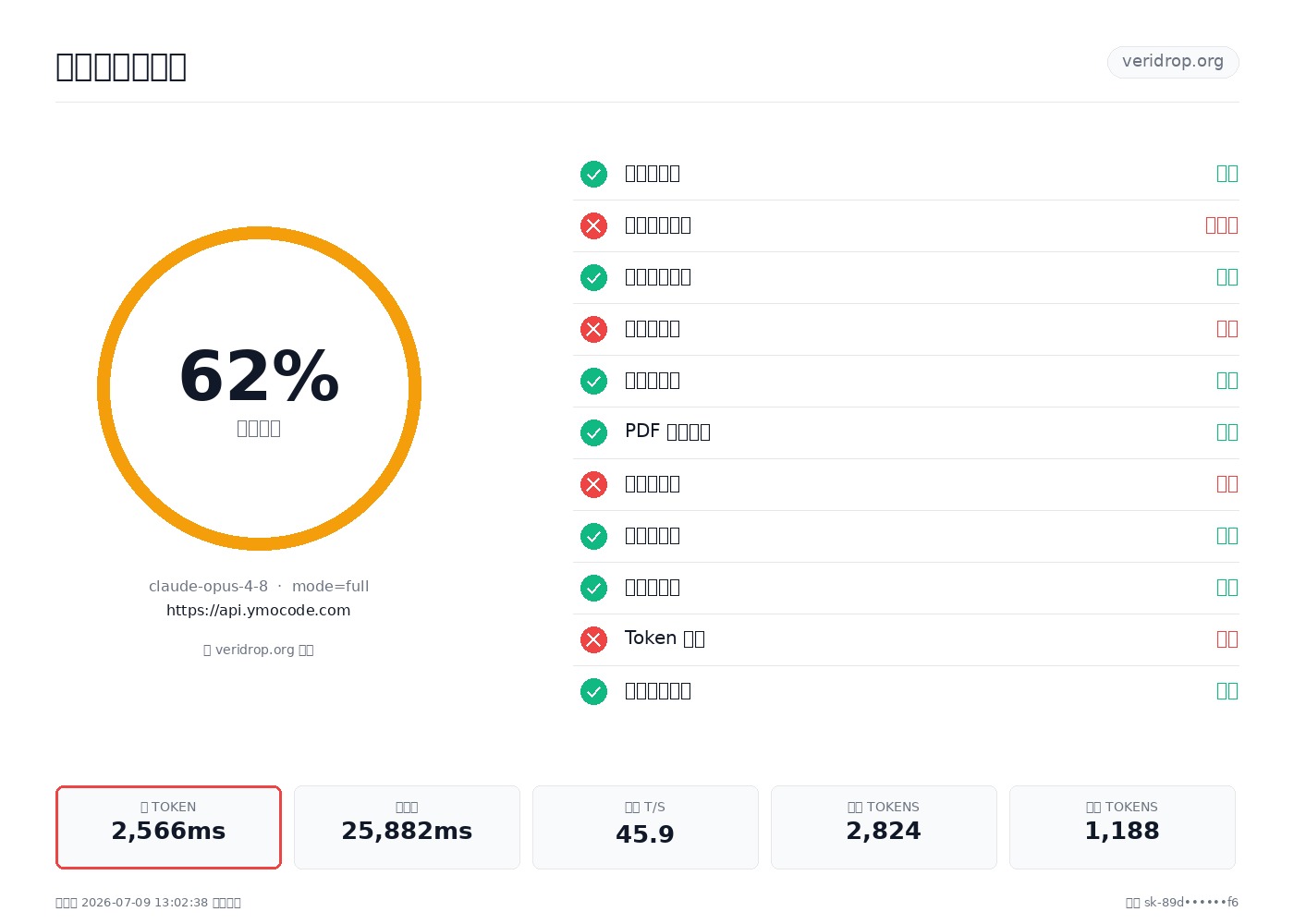Select the 45.9 T/S speed card
This screenshot has width=1294, height=924.
645,827
